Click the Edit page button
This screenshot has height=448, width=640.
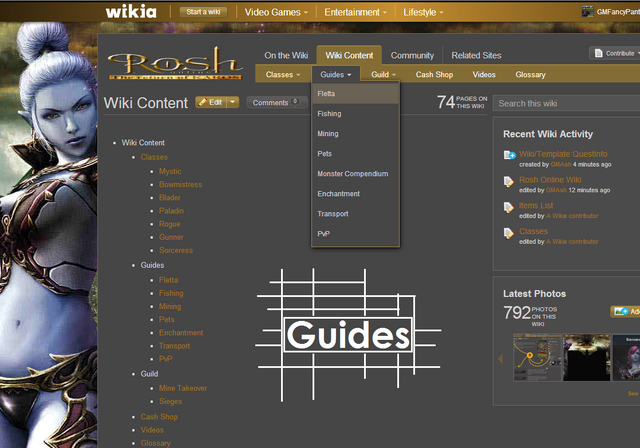point(211,102)
